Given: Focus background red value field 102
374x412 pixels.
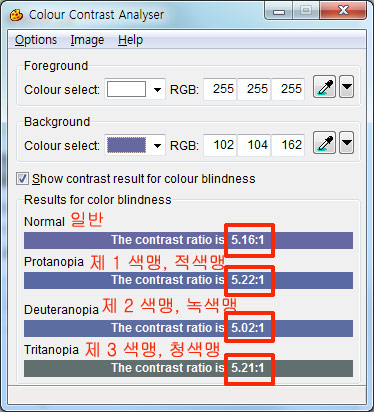Looking at the screenshot, I should click(220, 145).
